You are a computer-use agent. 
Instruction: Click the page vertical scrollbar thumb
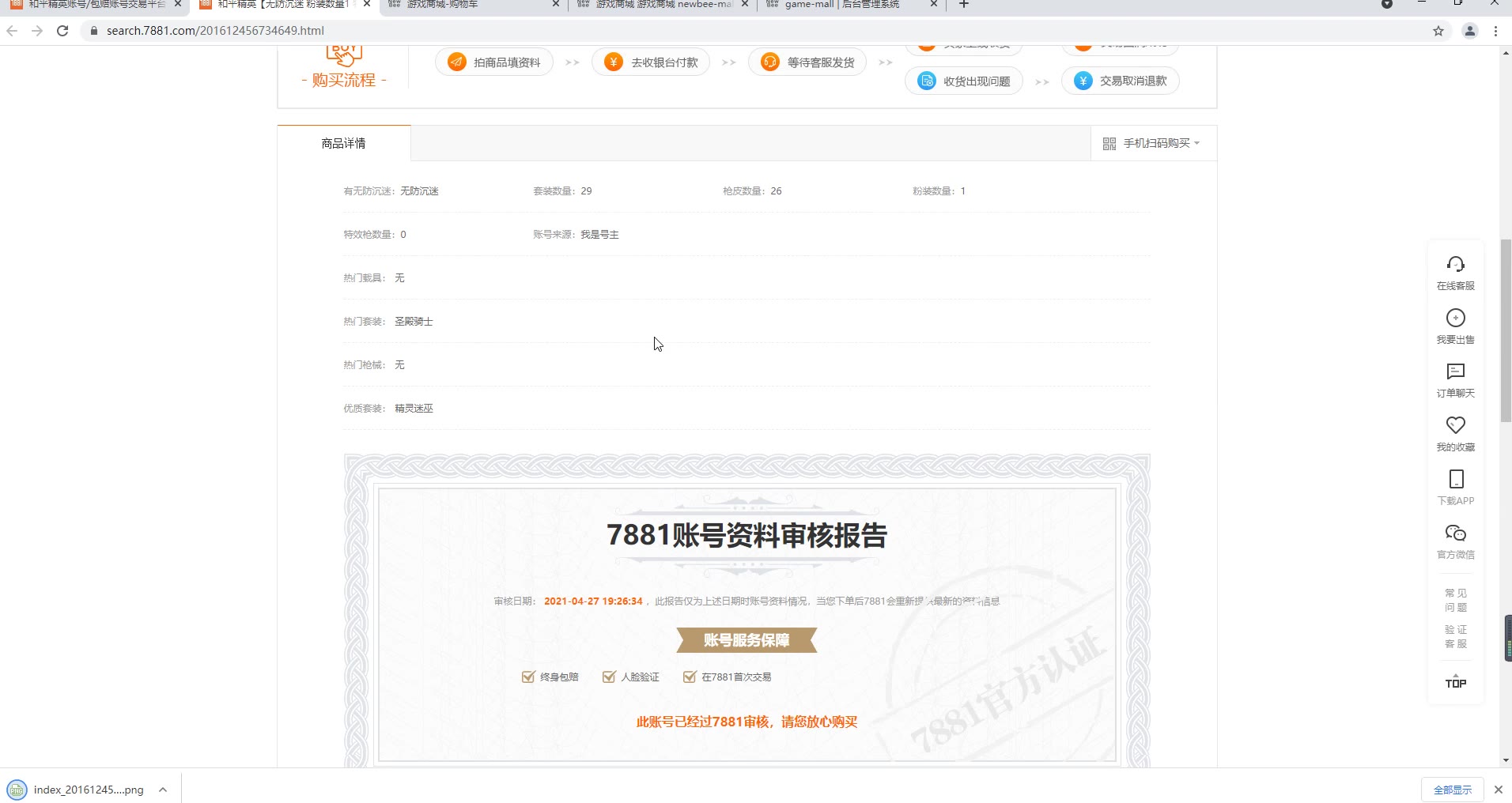click(1506, 330)
